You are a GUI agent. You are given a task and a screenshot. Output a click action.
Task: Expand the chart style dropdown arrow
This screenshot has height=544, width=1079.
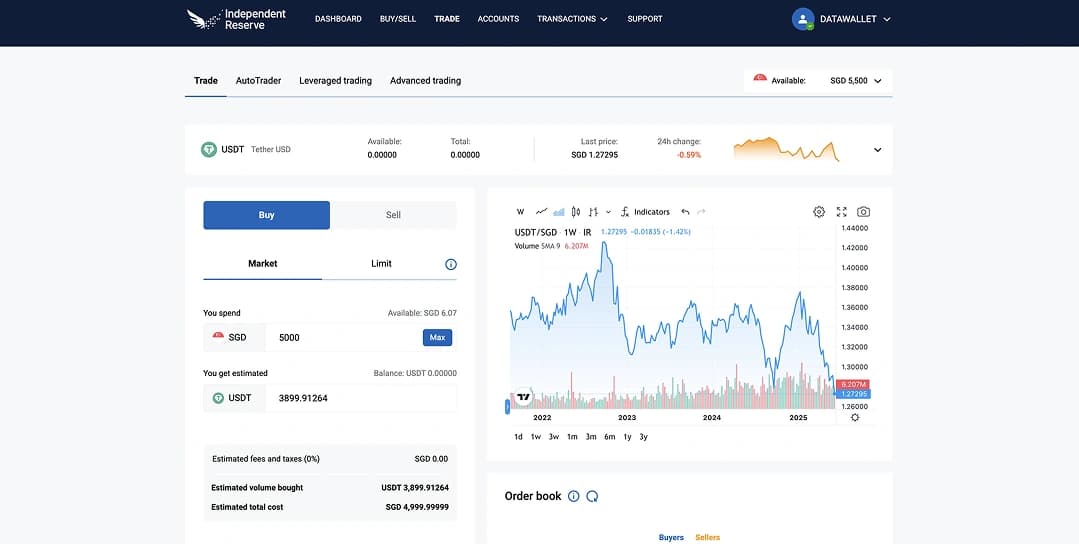pyautogui.click(x=608, y=212)
